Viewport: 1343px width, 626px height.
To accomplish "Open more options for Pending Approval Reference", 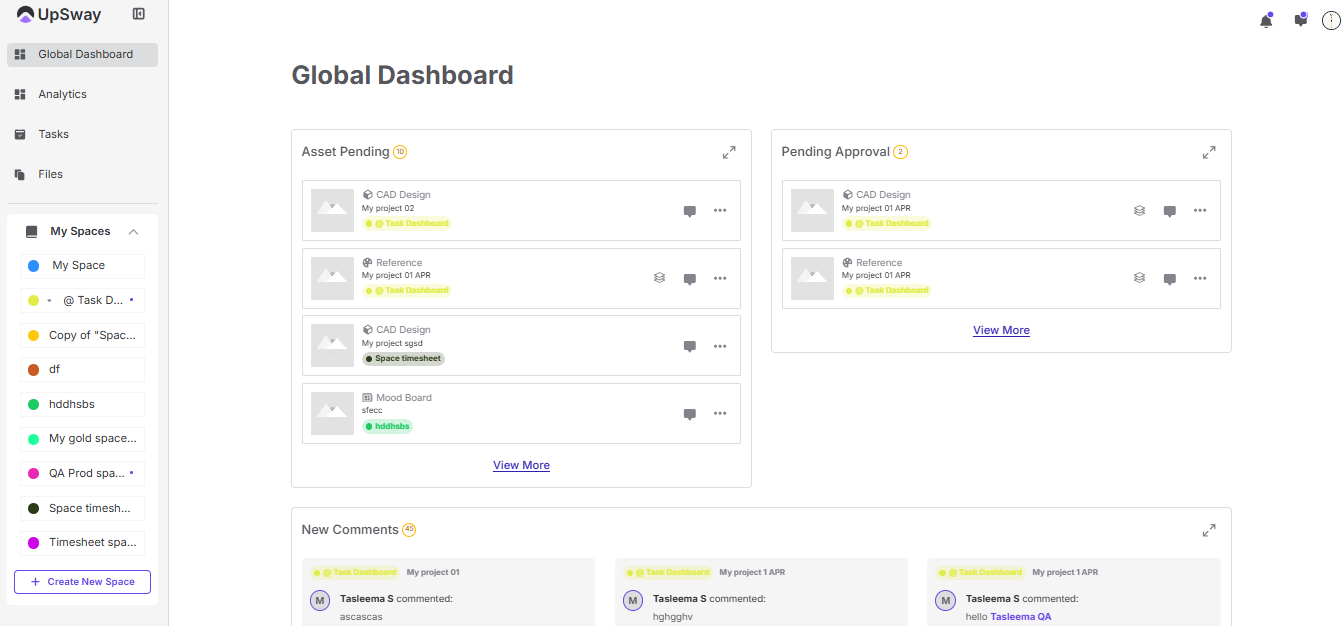I will click(1200, 279).
